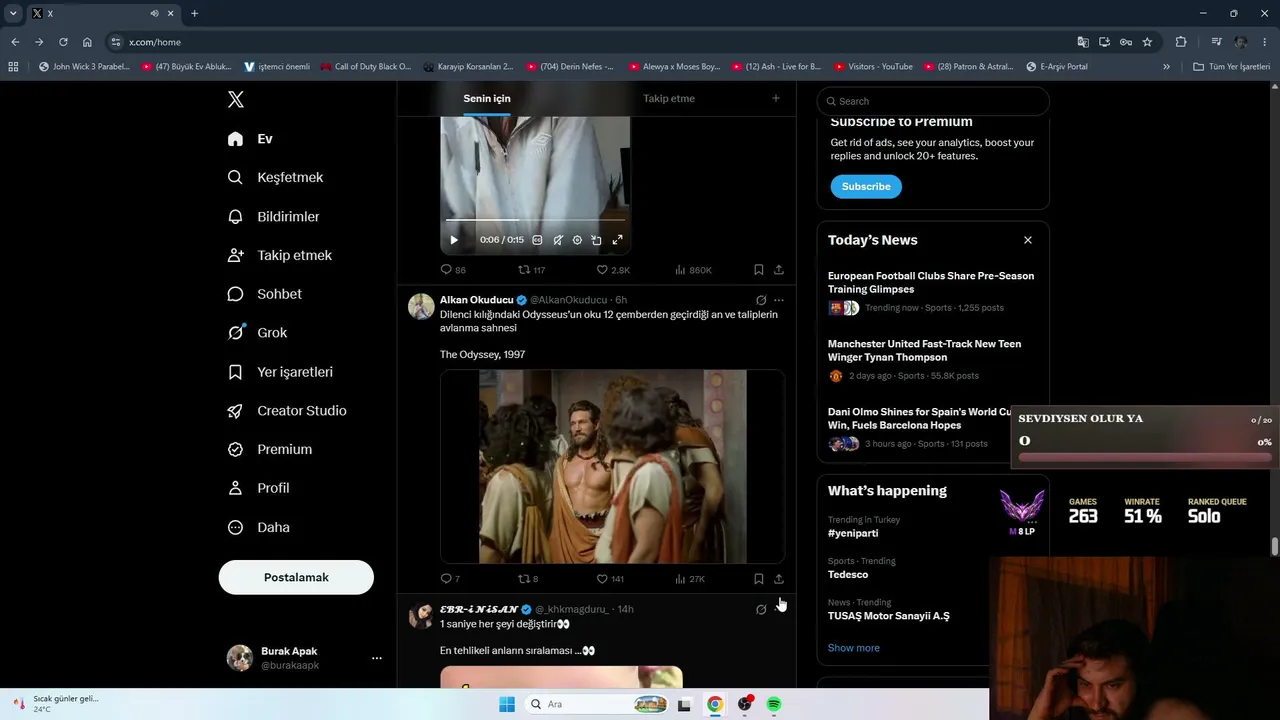Image resolution: width=1280 pixels, height=720 pixels.
Task: Switch to the Takip etme tab
Action: pos(669,98)
